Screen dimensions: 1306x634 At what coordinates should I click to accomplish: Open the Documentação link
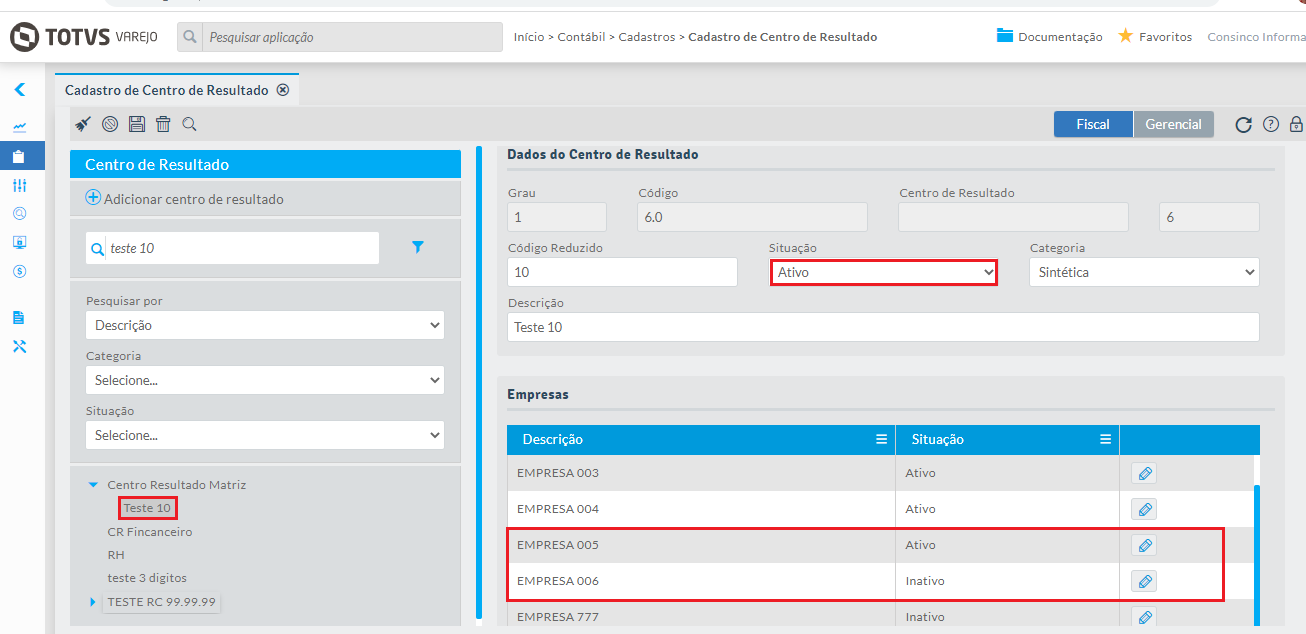(1060, 37)
